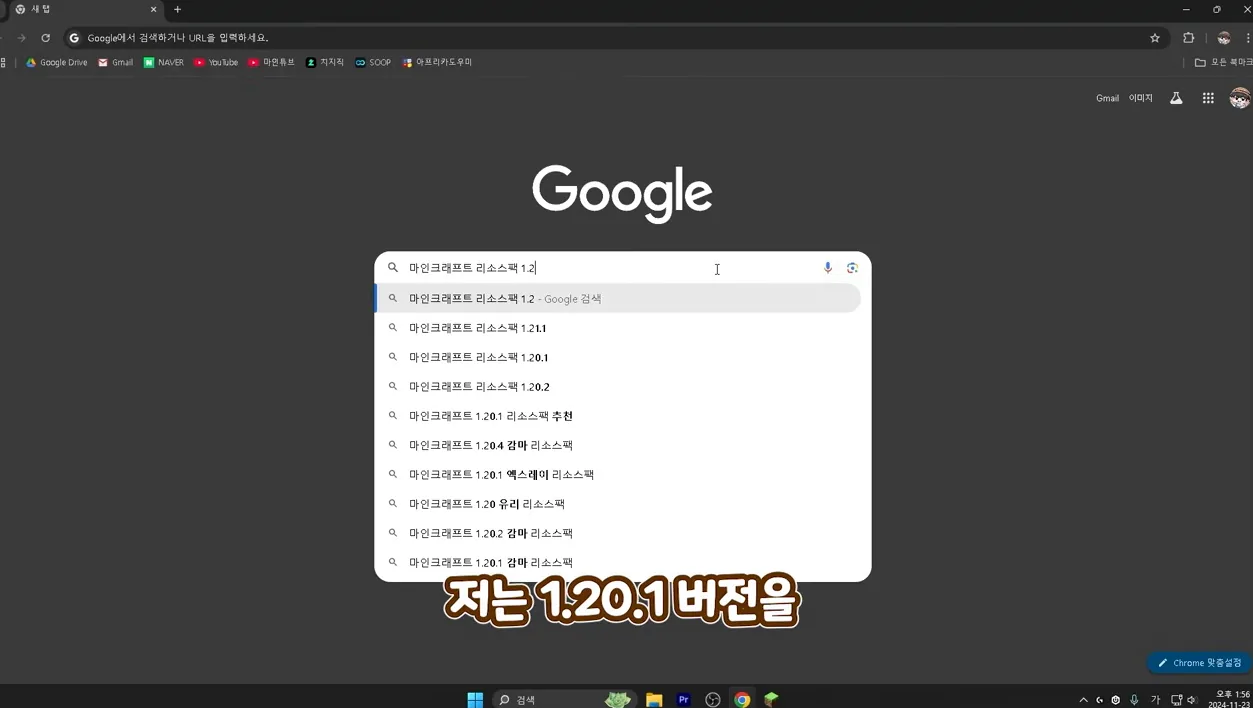The height and width of the screenshot is (708, 1253).
Task: Open the 모든 북마크 folder
Action: point(1224,62)
